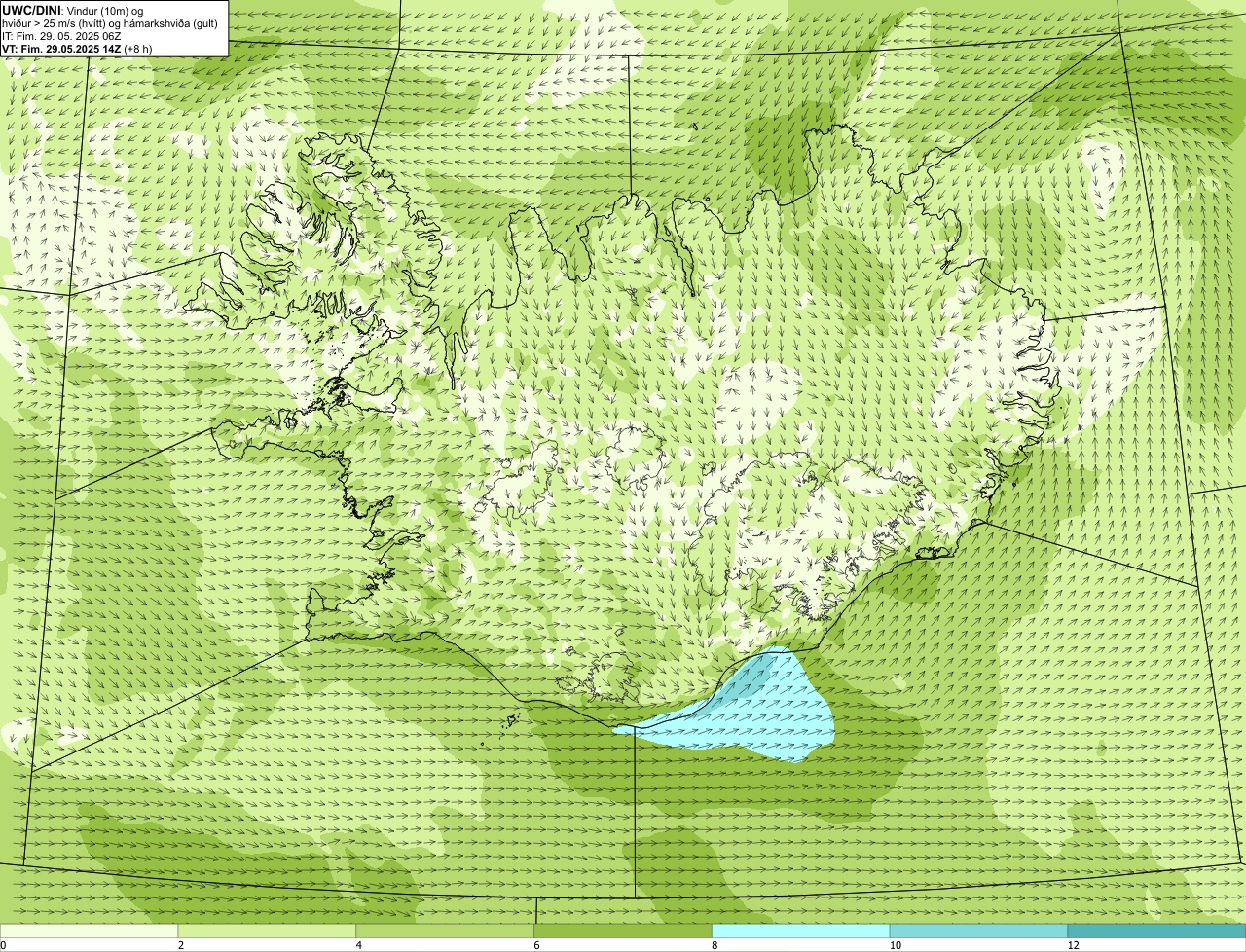Click the green 4–6 legend color band
Viewport: 1246px width, 952px height.
[x=445, y=932]
